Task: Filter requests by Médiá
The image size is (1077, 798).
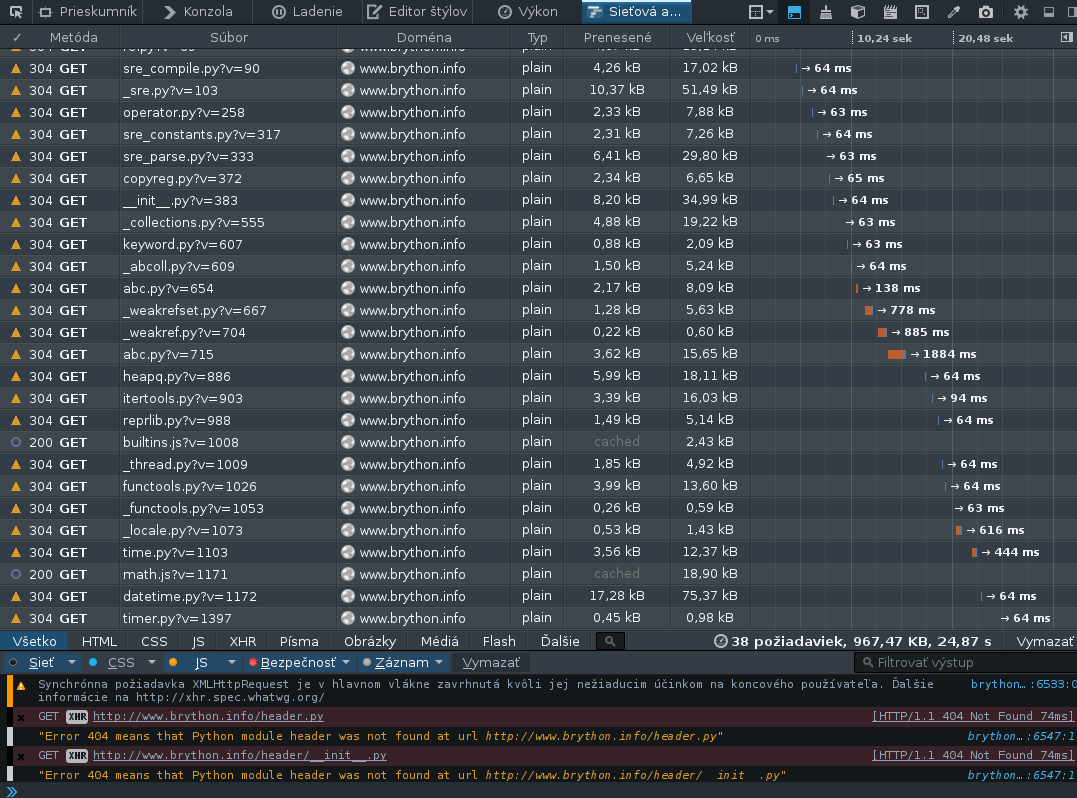Action: tap(440, 641)
